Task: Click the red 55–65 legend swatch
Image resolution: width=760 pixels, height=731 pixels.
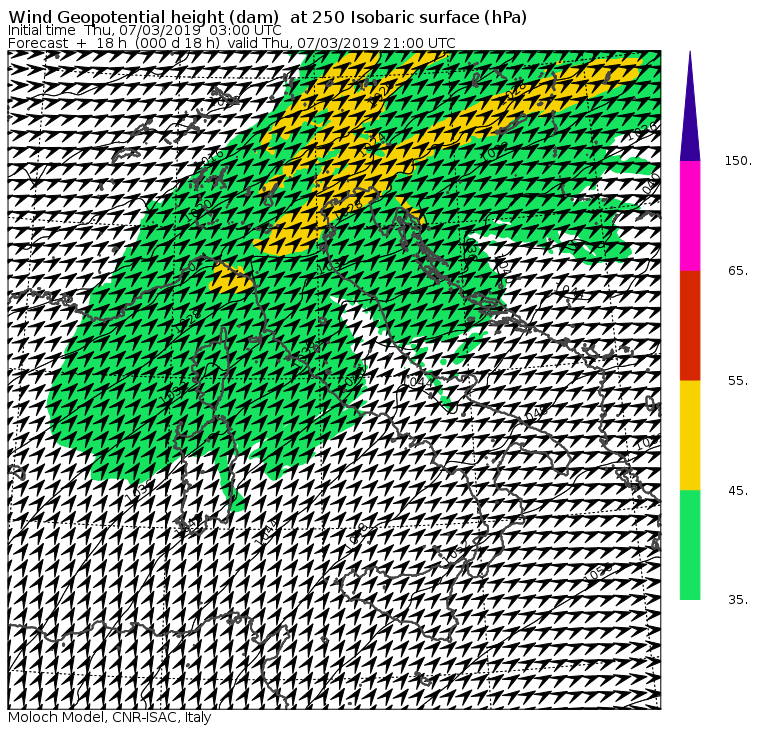Action: tap(690, 325)
